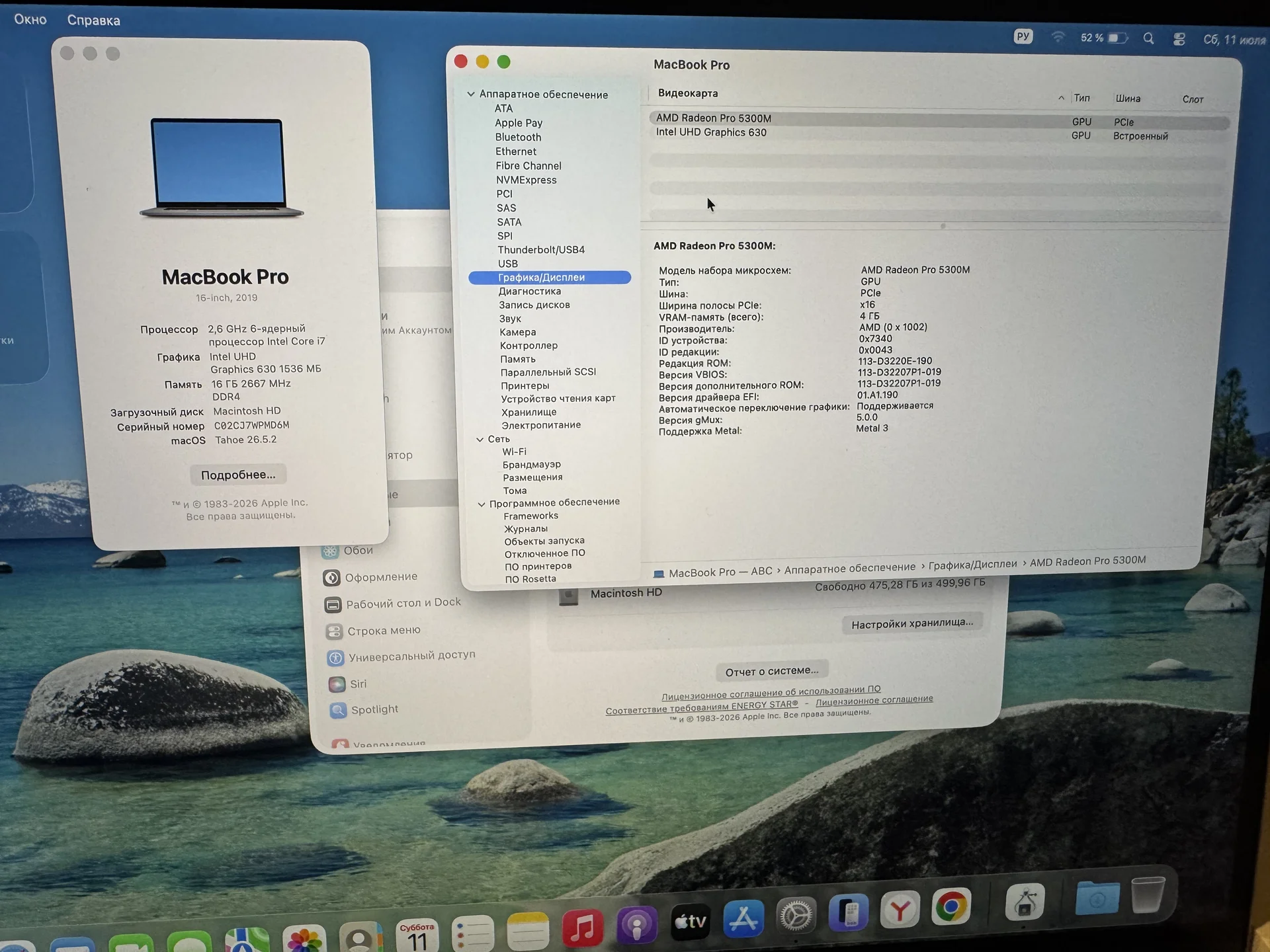Collapse Программное обеспечение tree section

[482, 504]
